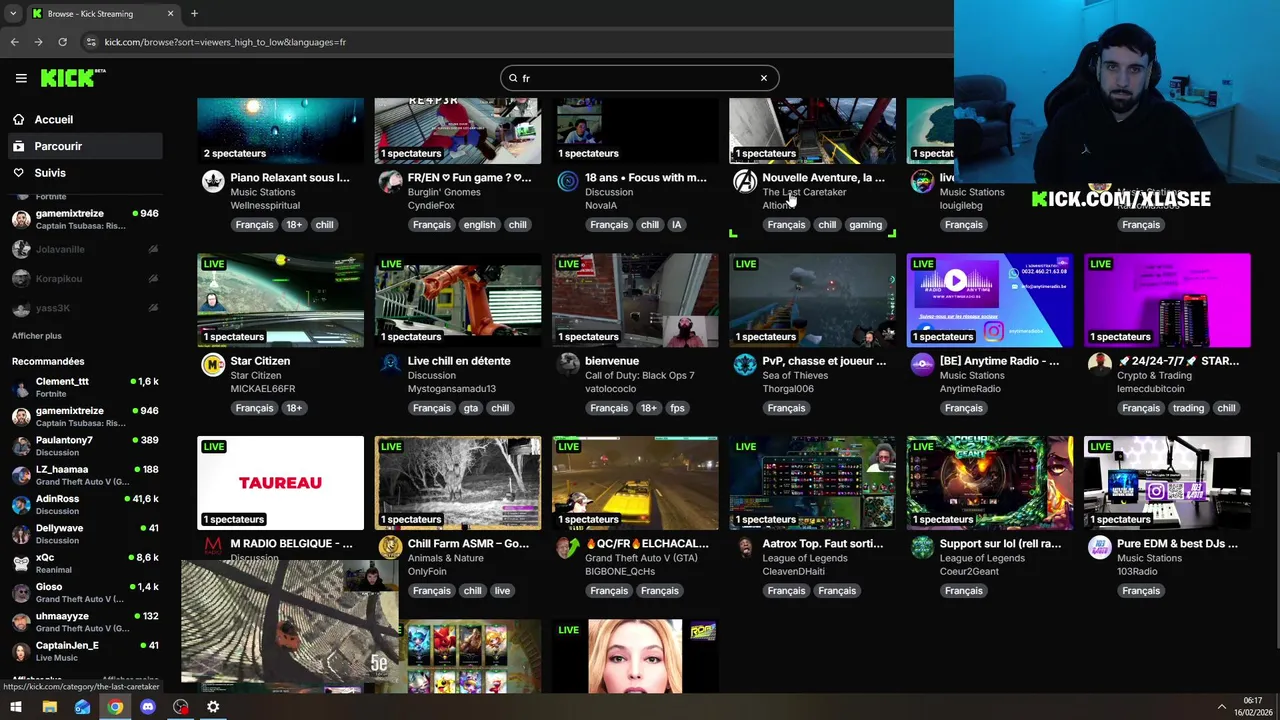Screen dimensions: 1280x720
Task: Show hidden system tray icons
Action: [x=1221, y=707]
